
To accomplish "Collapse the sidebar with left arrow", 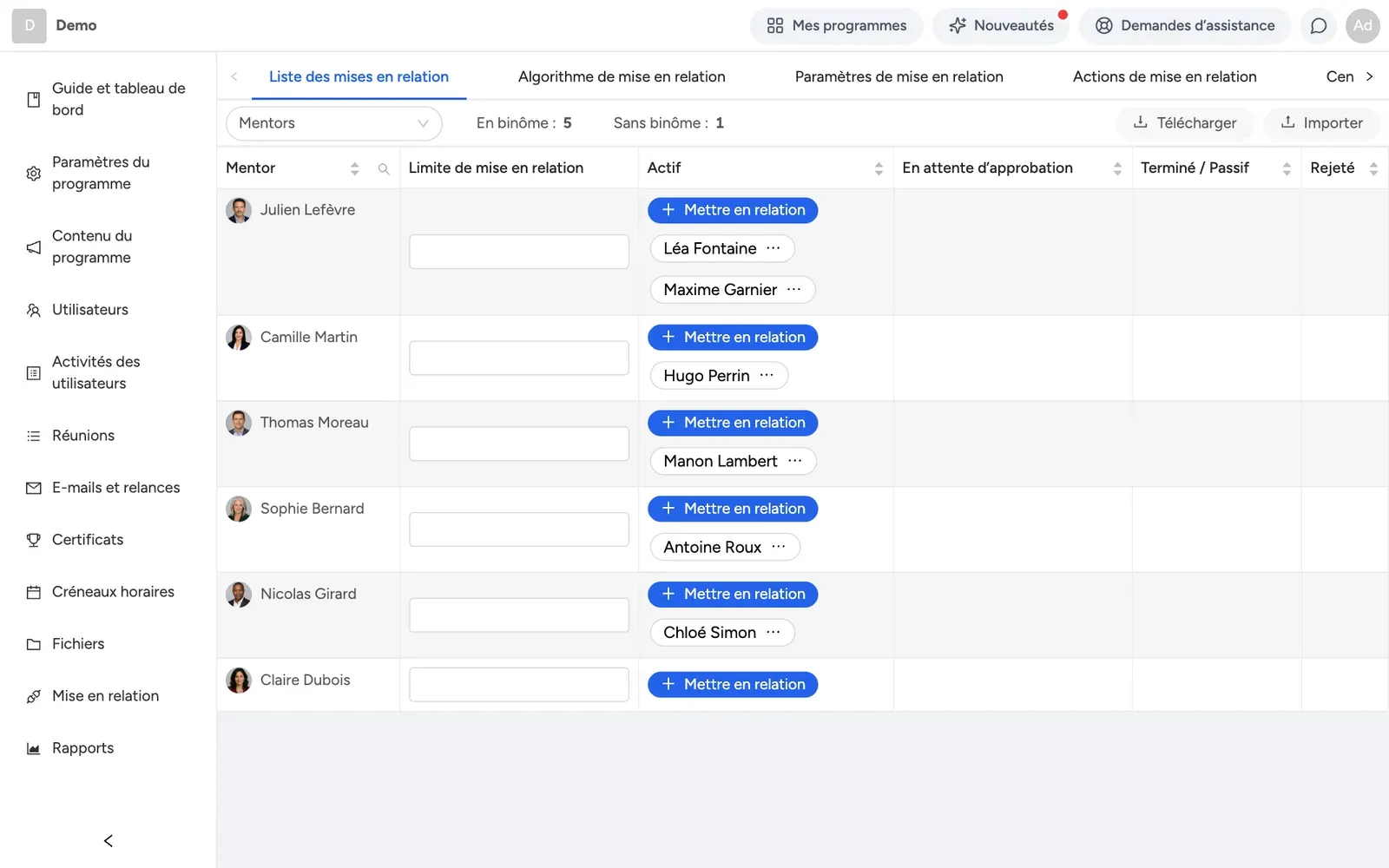I will pos(108,840).
